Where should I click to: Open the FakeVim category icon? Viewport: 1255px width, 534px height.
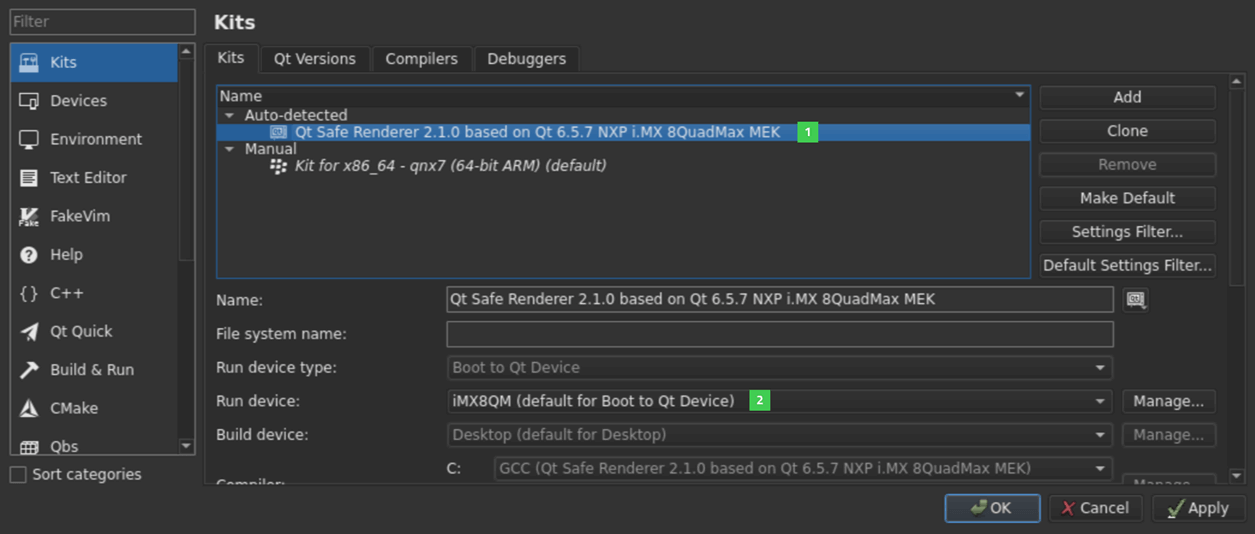[x=29, y=216]
